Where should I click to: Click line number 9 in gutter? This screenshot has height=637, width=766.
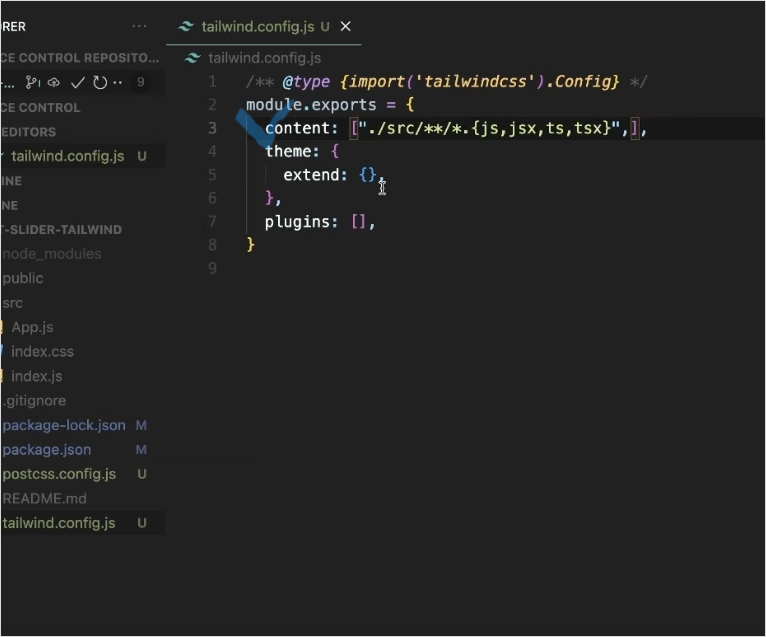point(213,268)
